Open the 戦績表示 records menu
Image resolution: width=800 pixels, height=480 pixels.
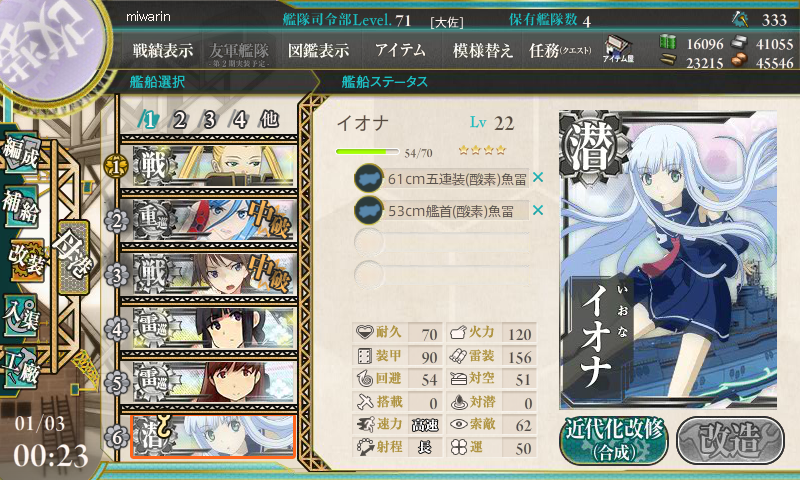pos(163,50)
